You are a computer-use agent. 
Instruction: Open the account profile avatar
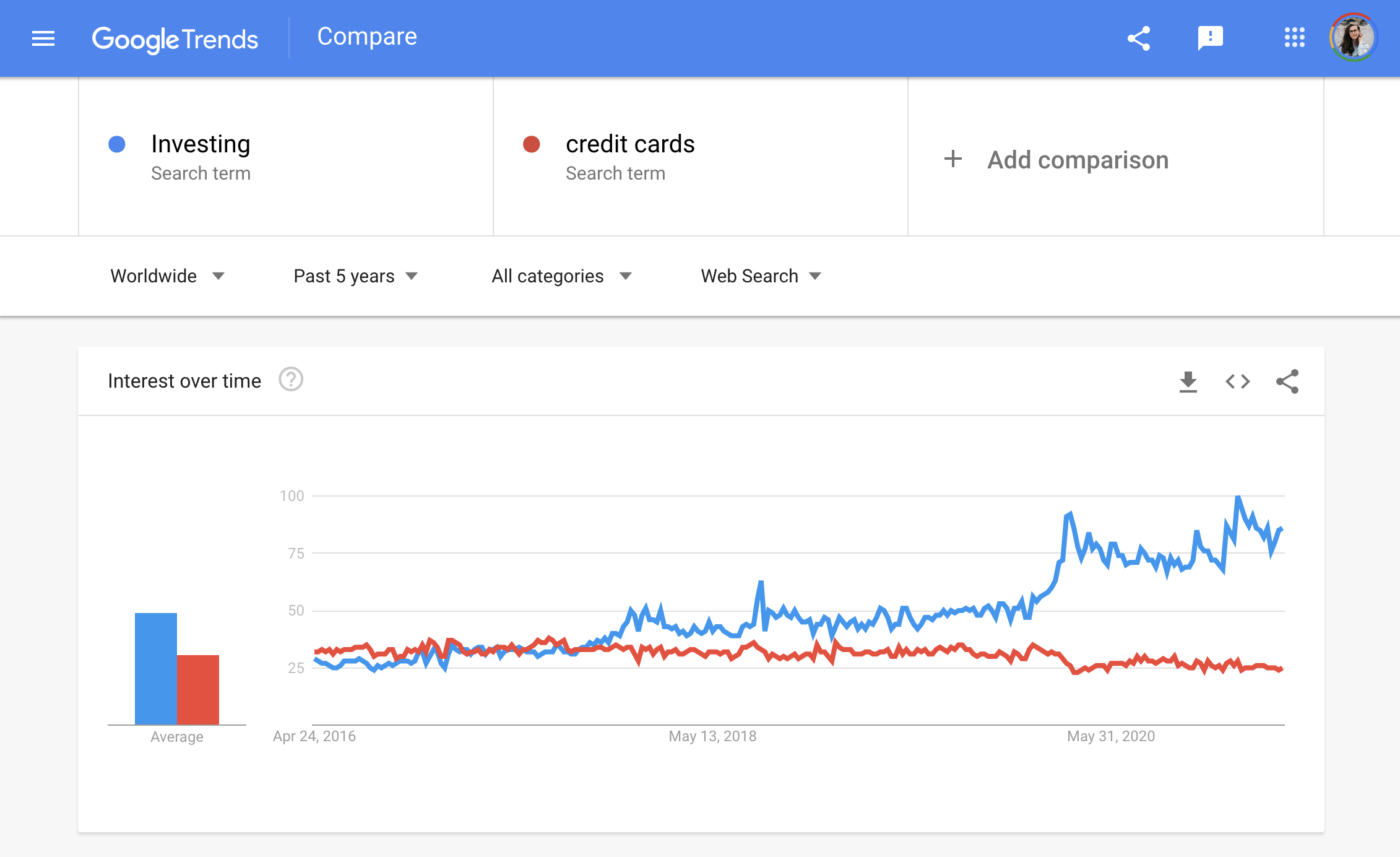point(1354,37)
